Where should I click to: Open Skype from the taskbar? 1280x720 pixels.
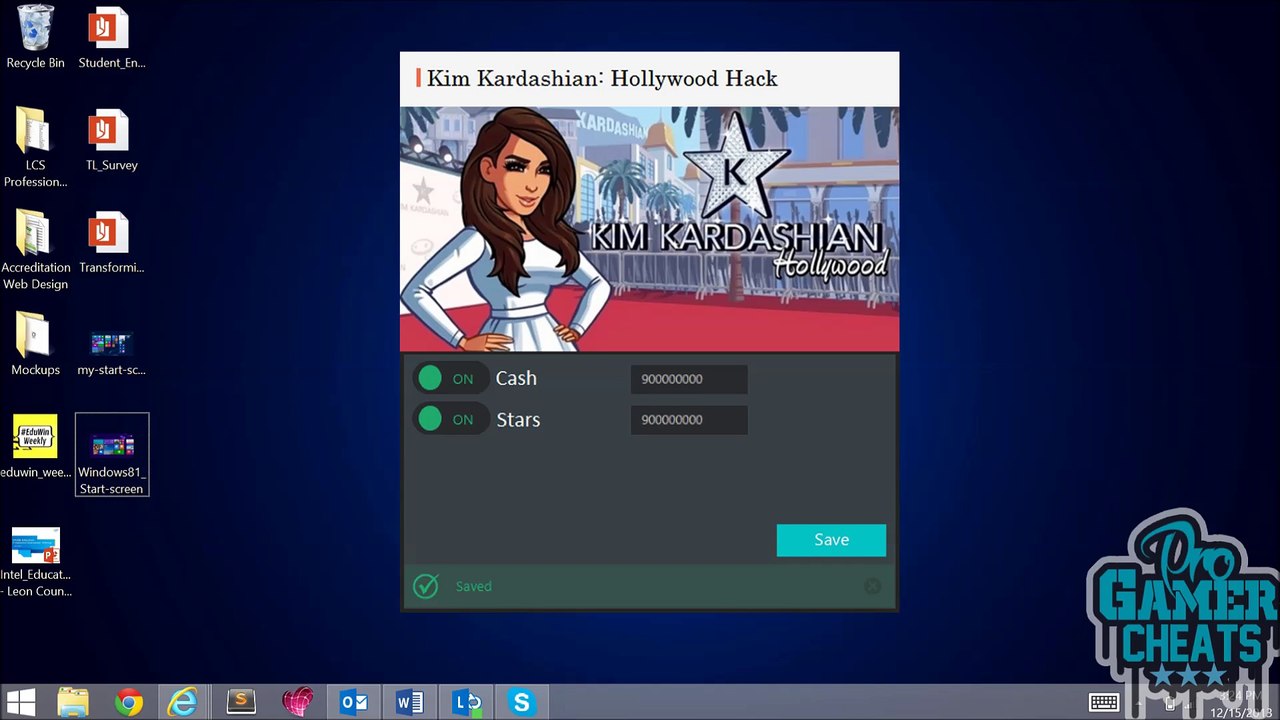(521, 702)
